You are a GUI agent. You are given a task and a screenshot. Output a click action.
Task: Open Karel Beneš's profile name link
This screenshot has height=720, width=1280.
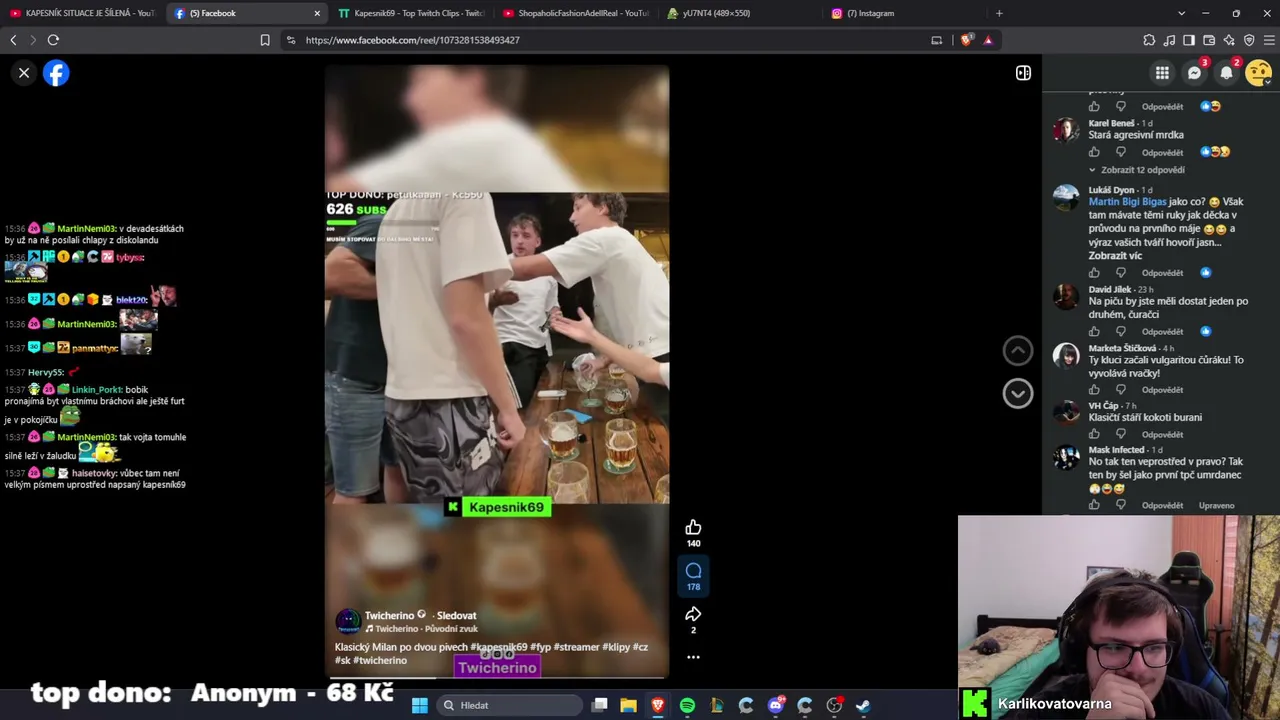(1111, 123)
